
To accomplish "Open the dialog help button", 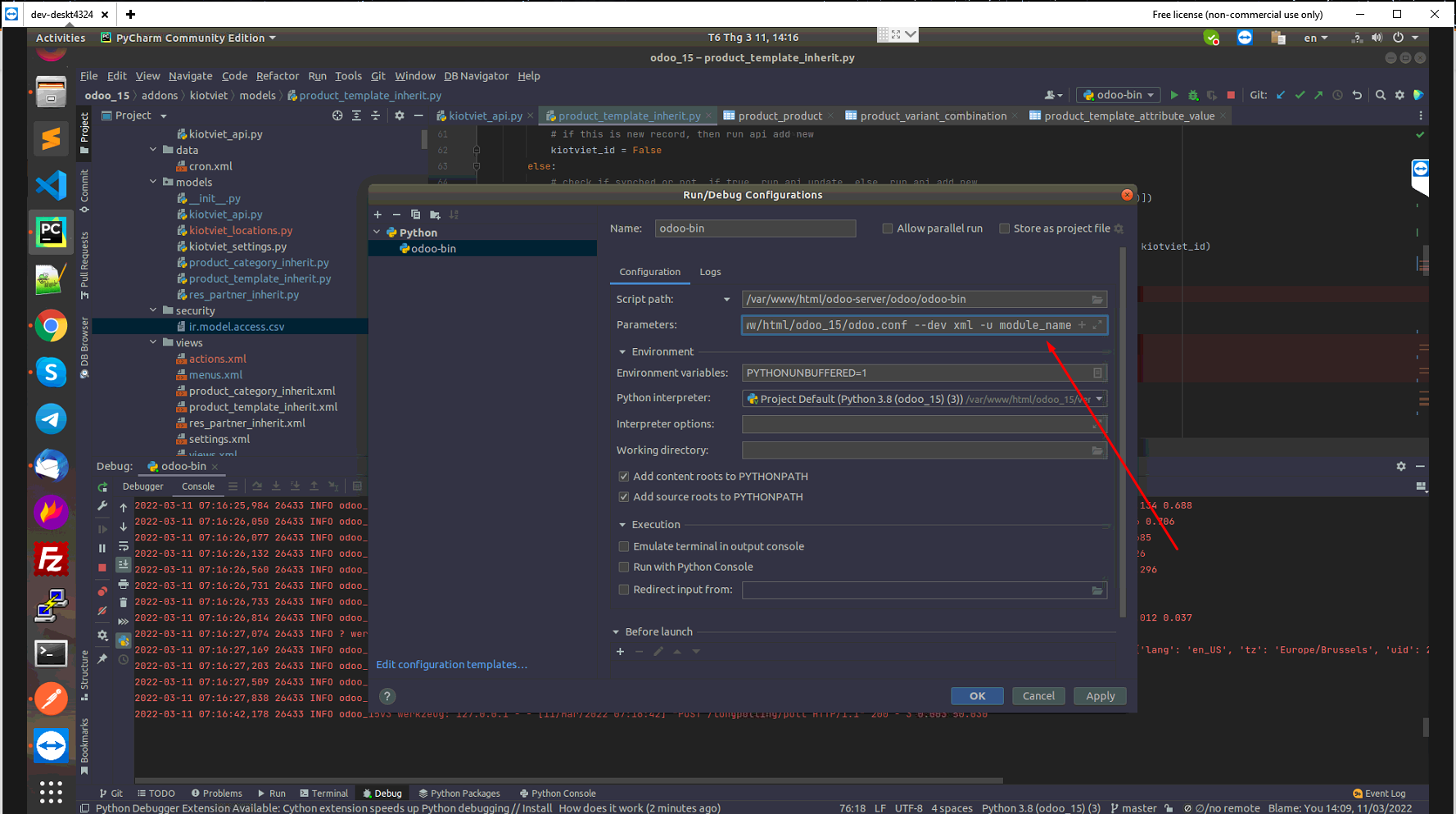I will tap(387, 696).
